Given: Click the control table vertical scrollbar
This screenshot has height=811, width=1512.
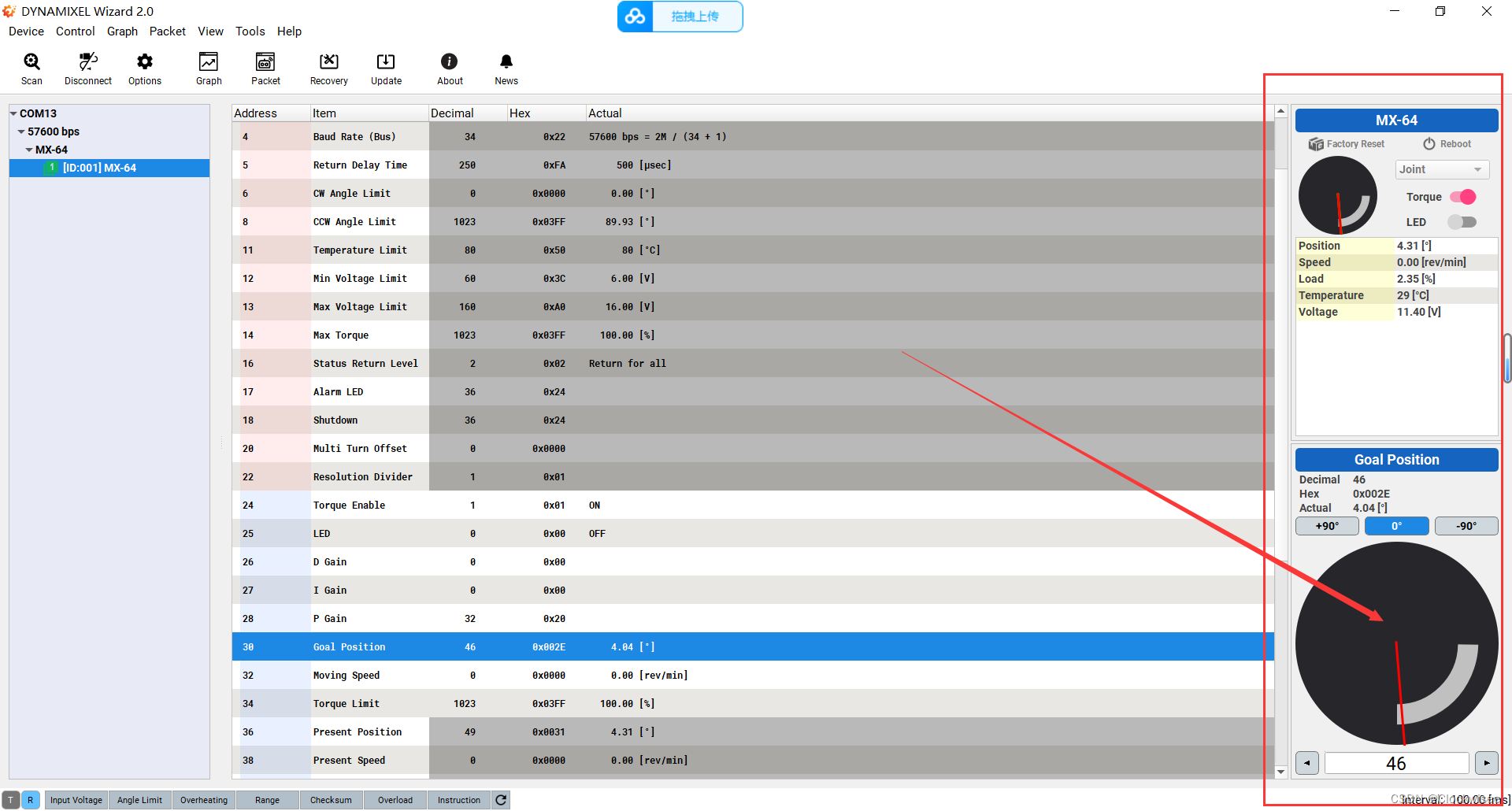Looking at the screenshot, I should [x=1280, y=441].
